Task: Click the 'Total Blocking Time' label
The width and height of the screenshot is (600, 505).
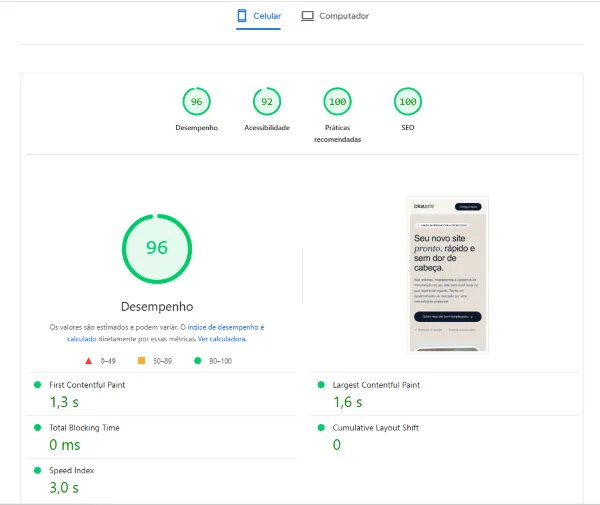Action: point(84,428)
